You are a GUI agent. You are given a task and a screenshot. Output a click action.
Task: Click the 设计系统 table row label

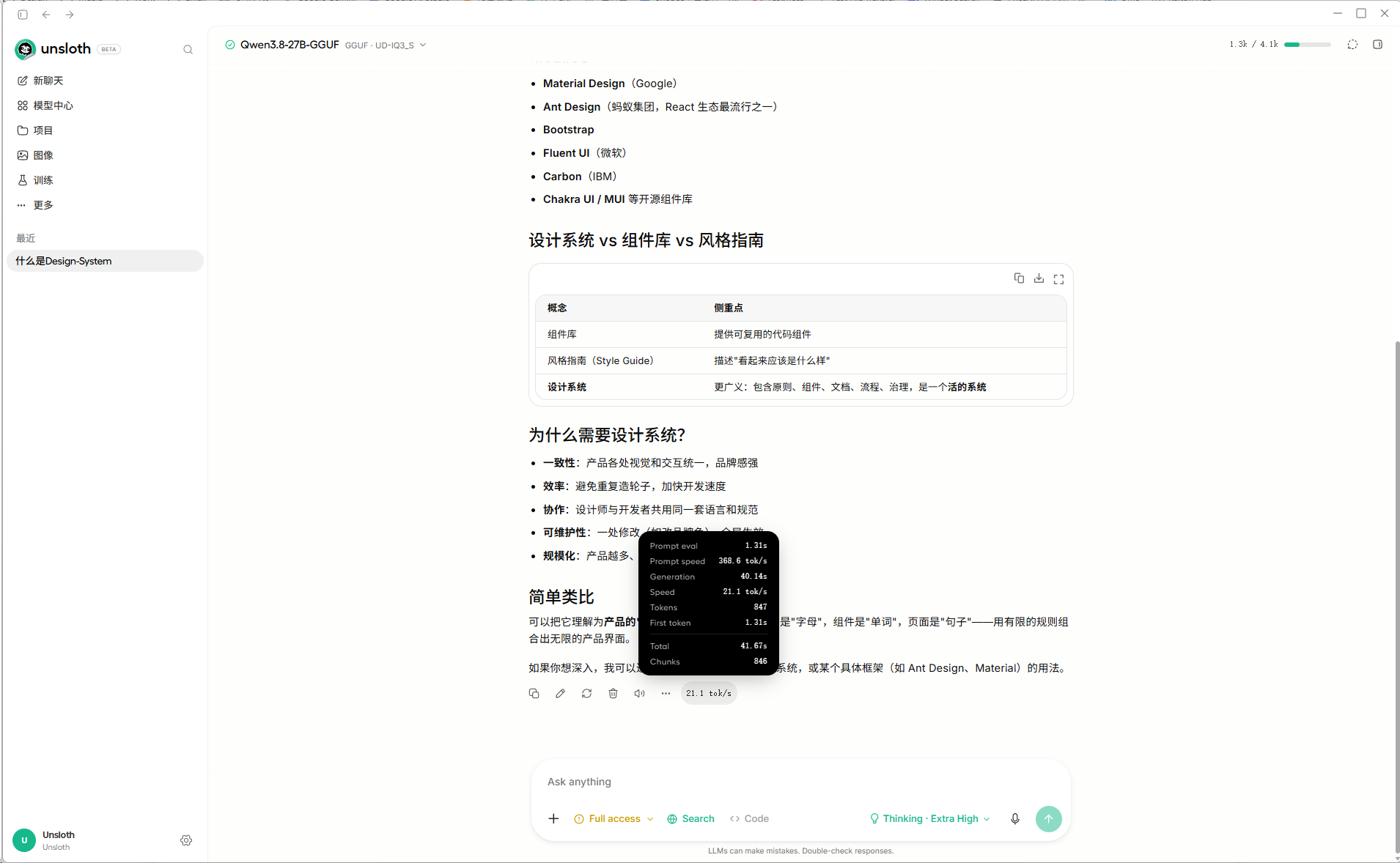point(567,387)
